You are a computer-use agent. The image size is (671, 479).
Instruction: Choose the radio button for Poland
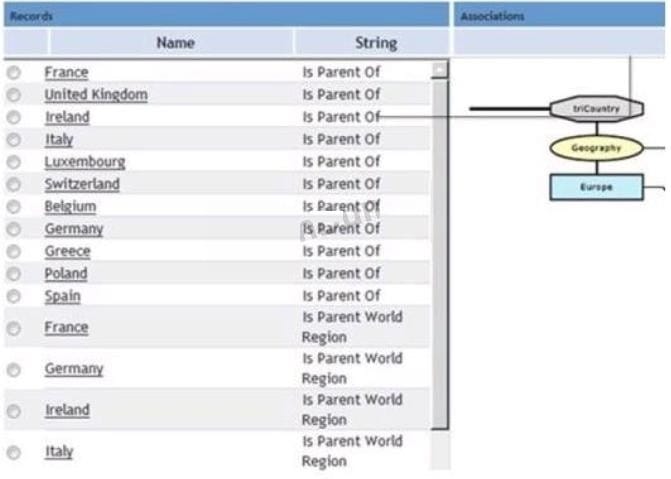(x=14, y=274)
